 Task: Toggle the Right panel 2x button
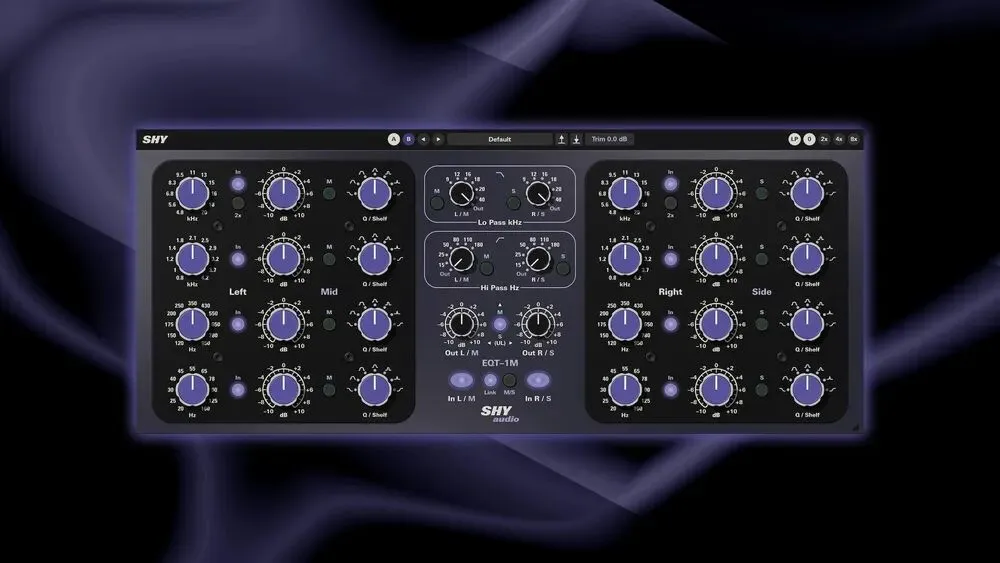tap(670, 203)
